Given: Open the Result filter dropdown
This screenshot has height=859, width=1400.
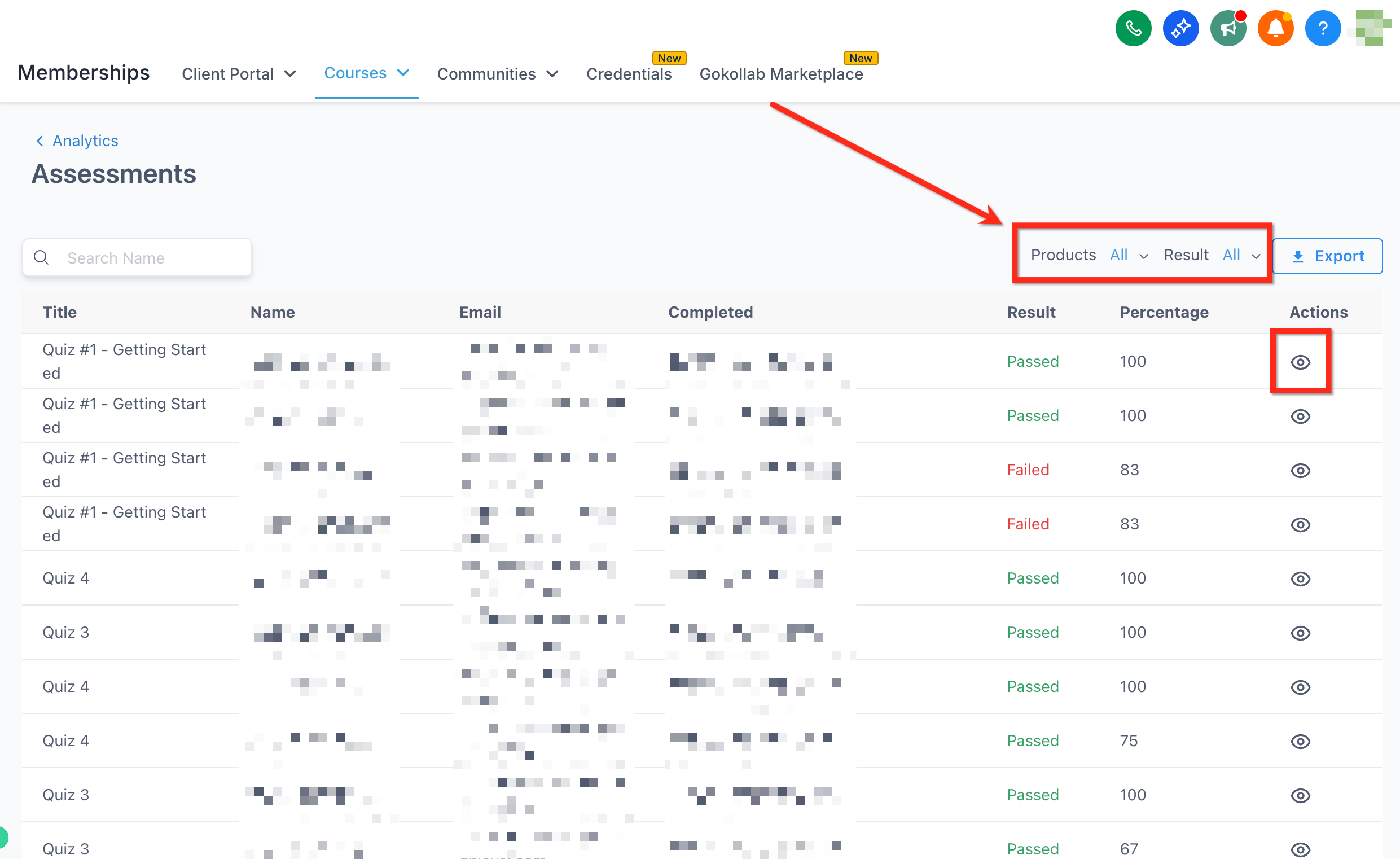Looking at the screenshot, I should (1241, 255).
